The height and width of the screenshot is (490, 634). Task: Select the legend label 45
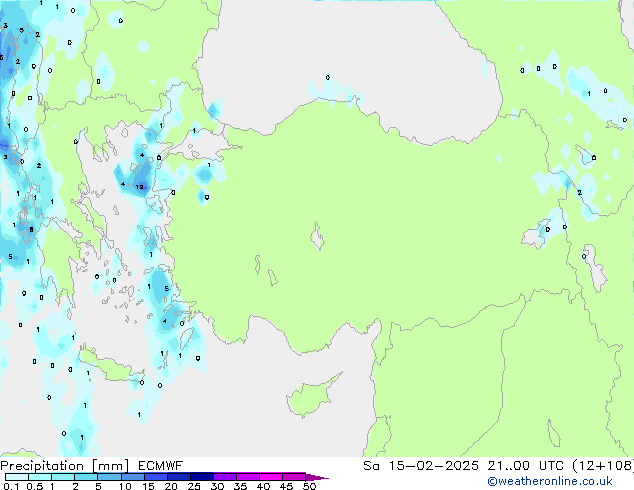286,486
